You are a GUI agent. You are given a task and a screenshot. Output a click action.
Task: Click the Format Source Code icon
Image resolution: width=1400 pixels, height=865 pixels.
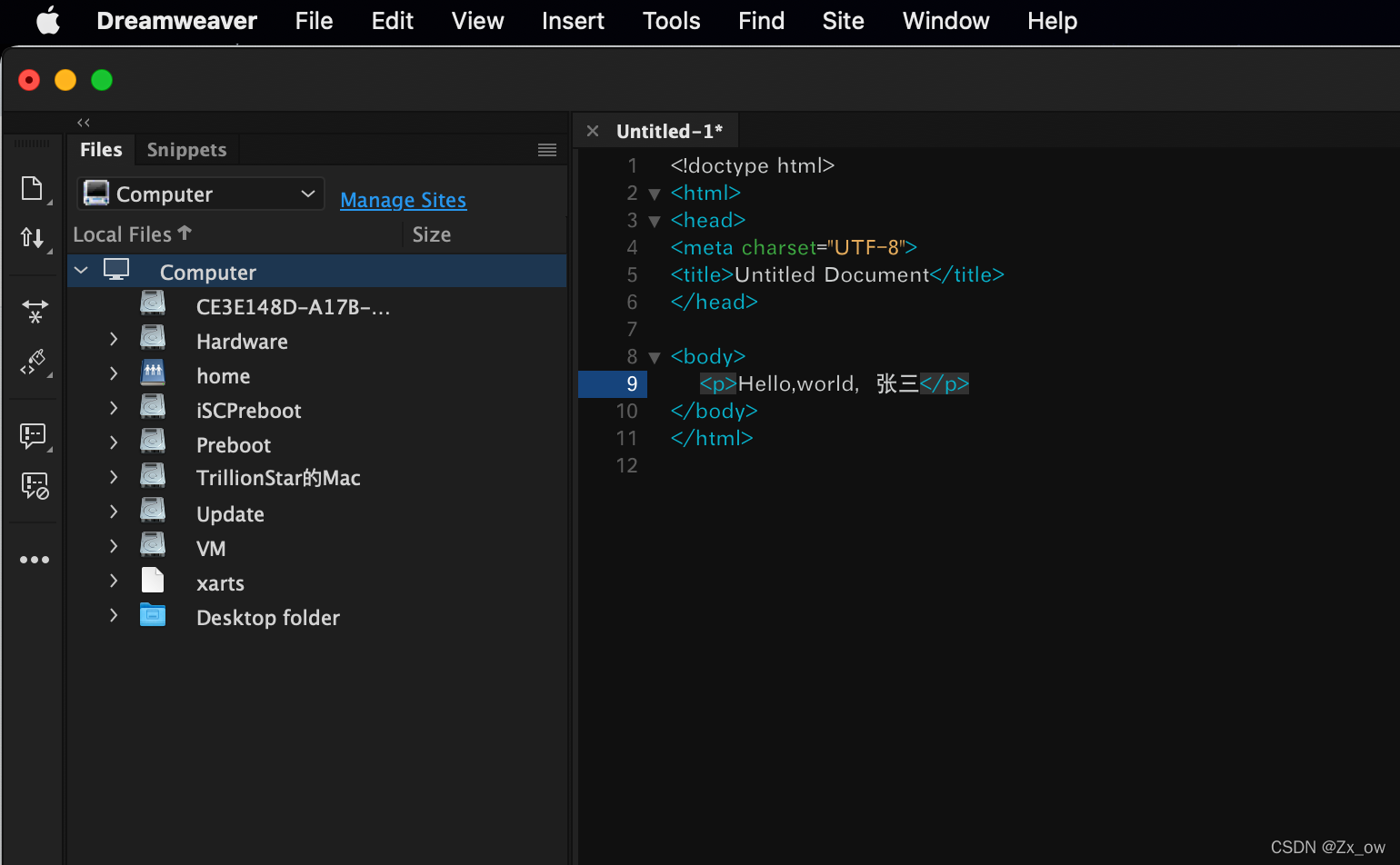(34, 363)
